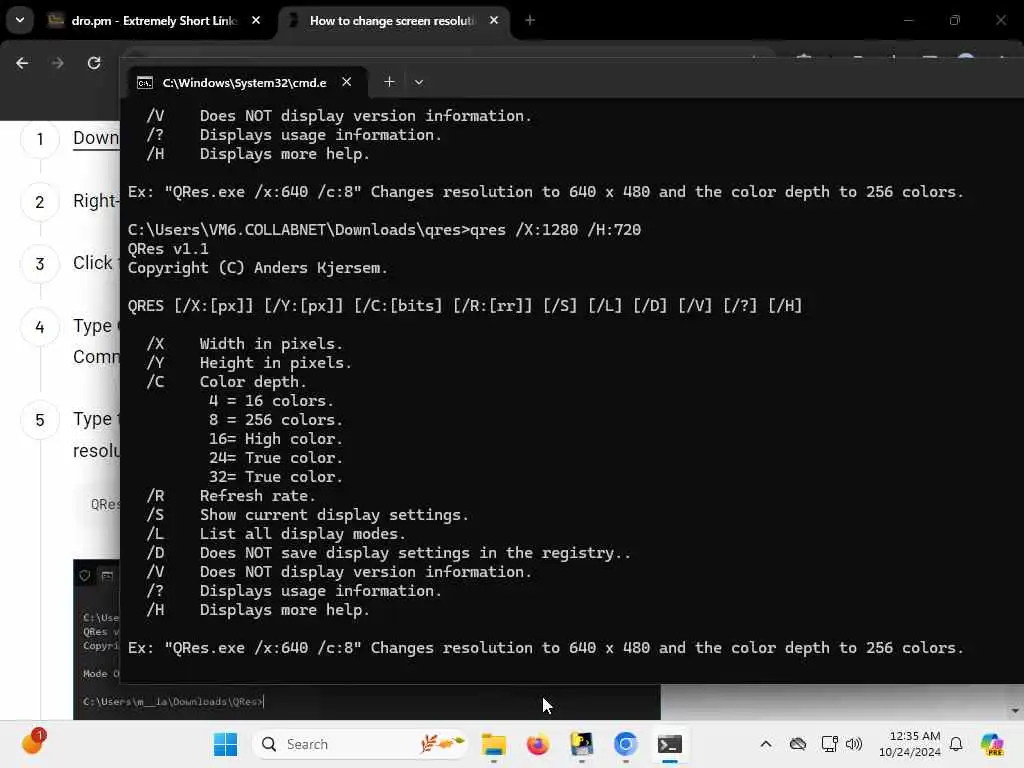
Task: Click the 'Show current display settings.' line
Action: [x=334, y=515]
